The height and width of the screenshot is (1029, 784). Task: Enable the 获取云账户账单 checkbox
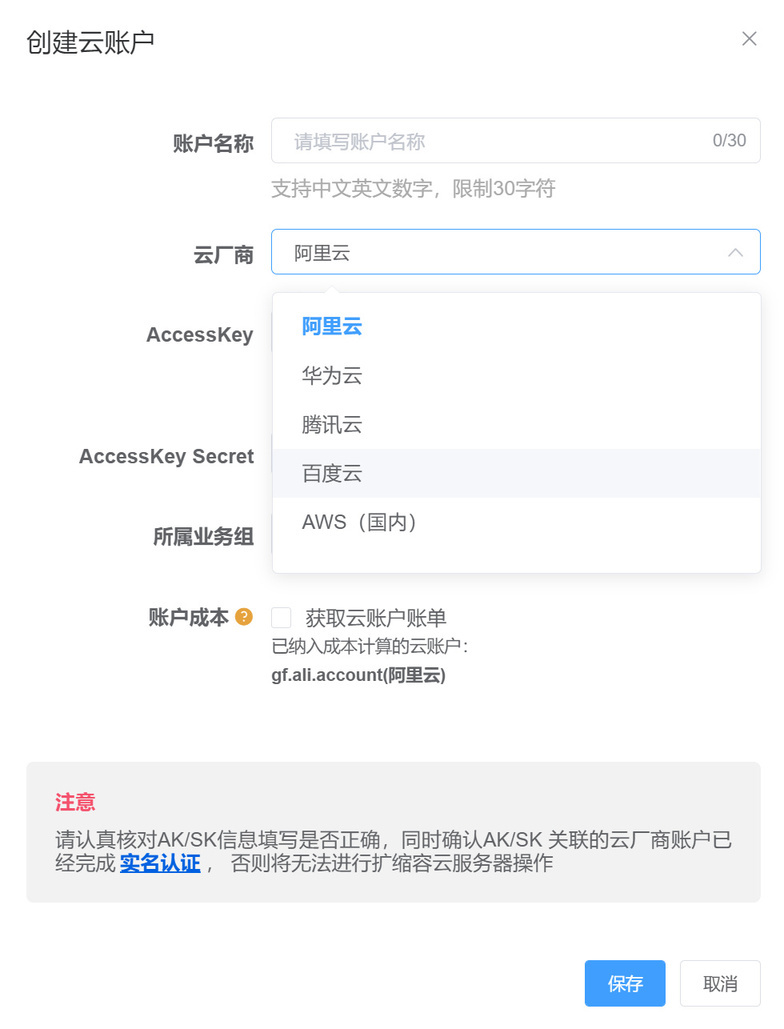pyautogui.click(x=281, y=618)
